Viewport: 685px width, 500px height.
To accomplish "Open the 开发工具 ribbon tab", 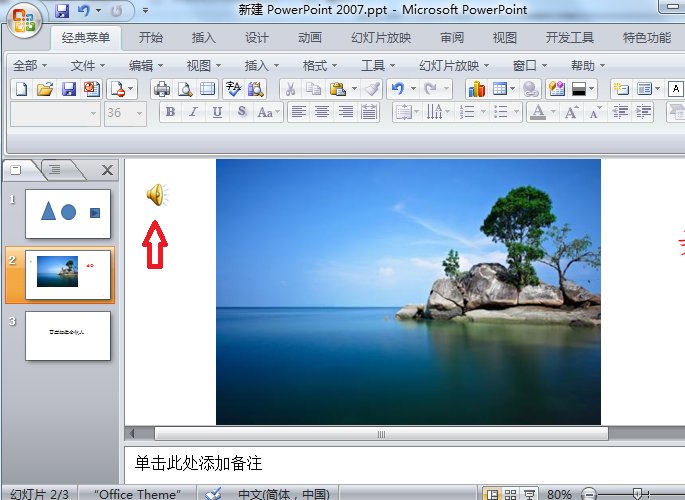I will tap(570, 38).
